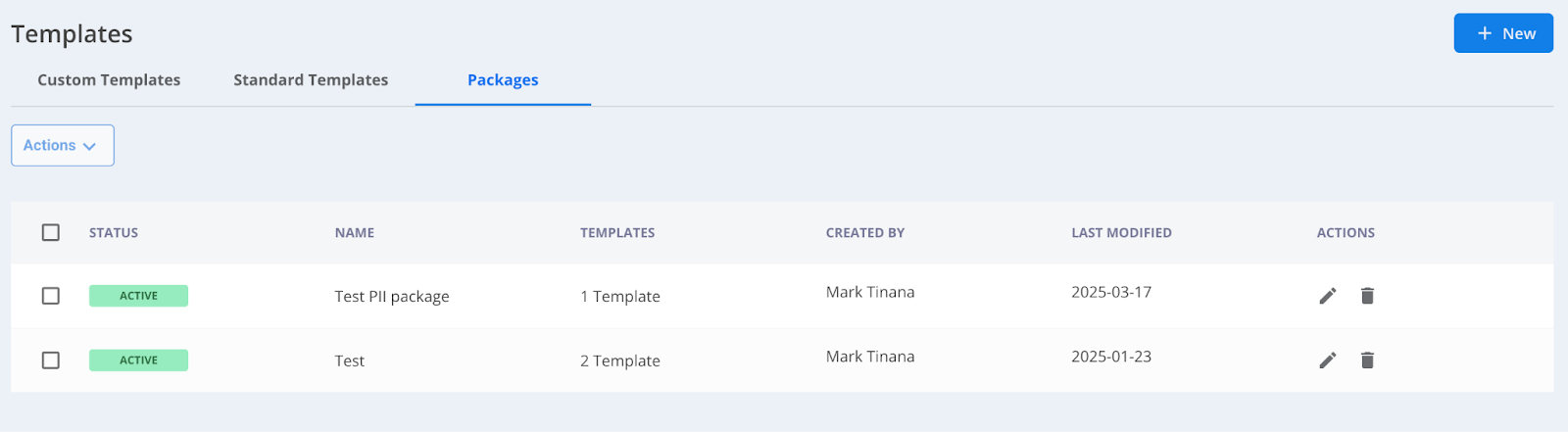Click the date 2025-01-23
Screen dimensions: 1568x432
point(1111,357)
